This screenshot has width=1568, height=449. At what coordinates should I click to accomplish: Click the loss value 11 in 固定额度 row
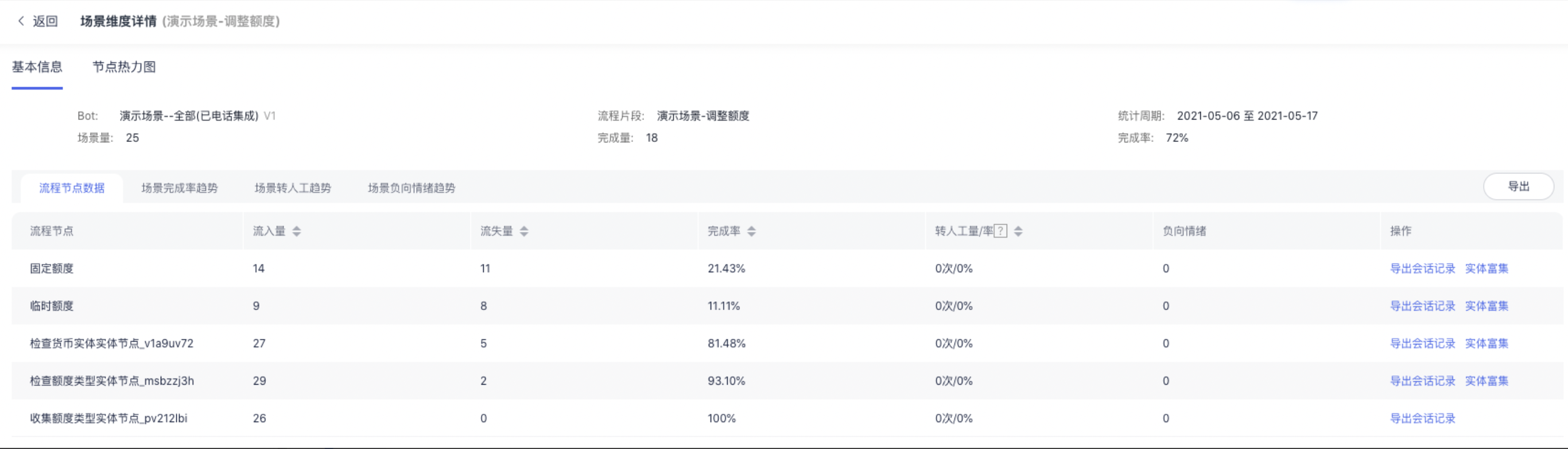coord(485,269)
